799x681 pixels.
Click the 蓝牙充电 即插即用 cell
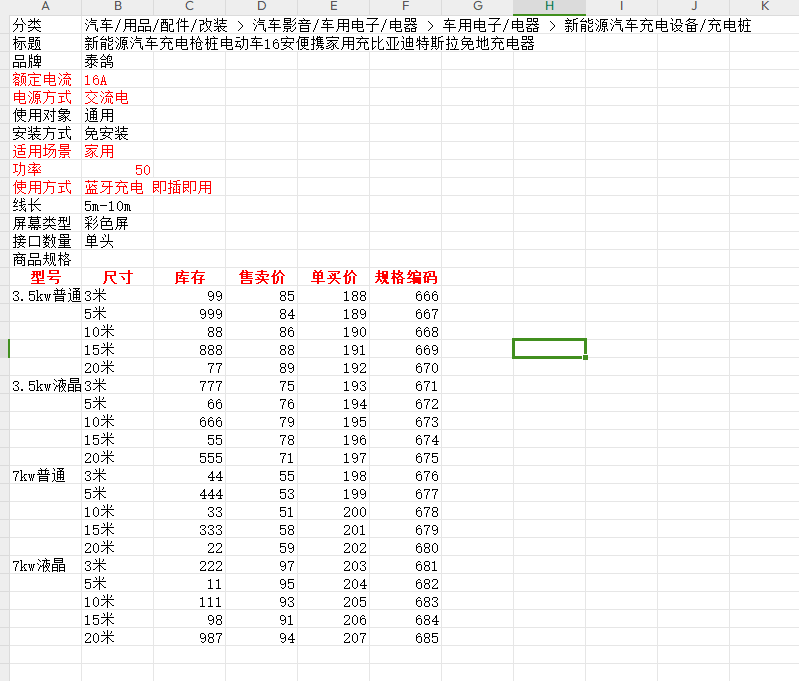click(x=148, y=188)
